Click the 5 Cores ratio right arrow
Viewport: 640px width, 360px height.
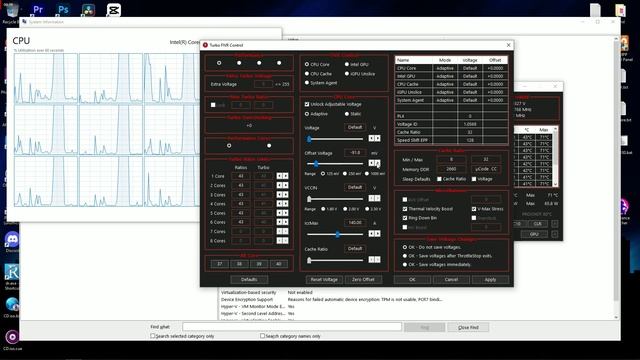click(285, 213)
